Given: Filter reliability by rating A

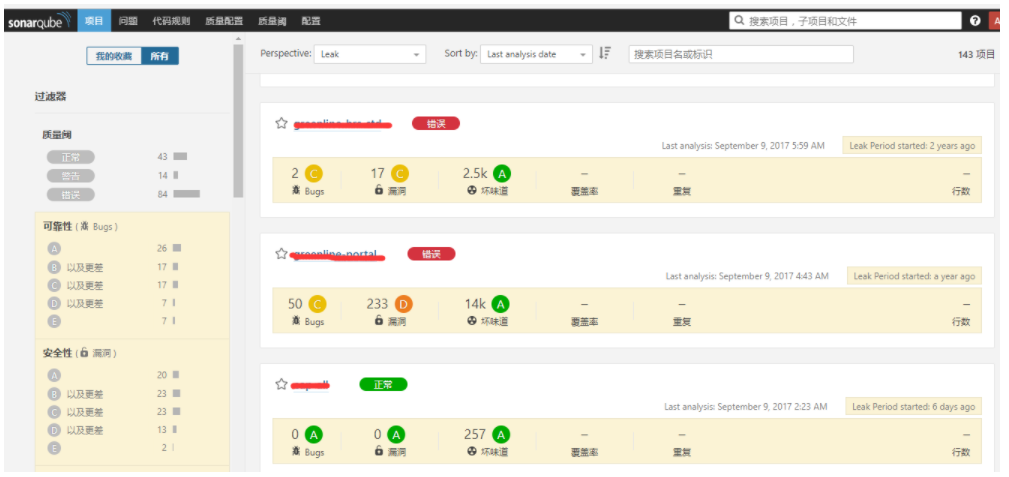Looking at the screenshot, I should click(x=54, y=248).
